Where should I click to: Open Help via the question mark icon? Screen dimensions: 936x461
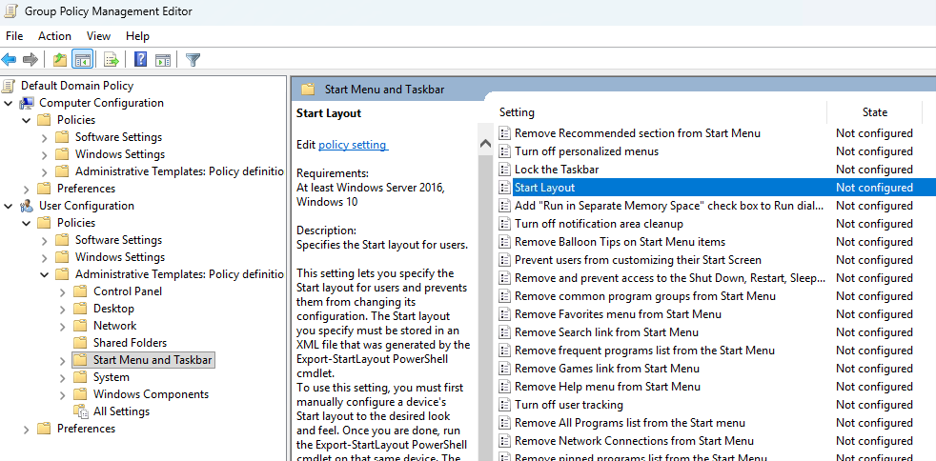click(140, 60)
